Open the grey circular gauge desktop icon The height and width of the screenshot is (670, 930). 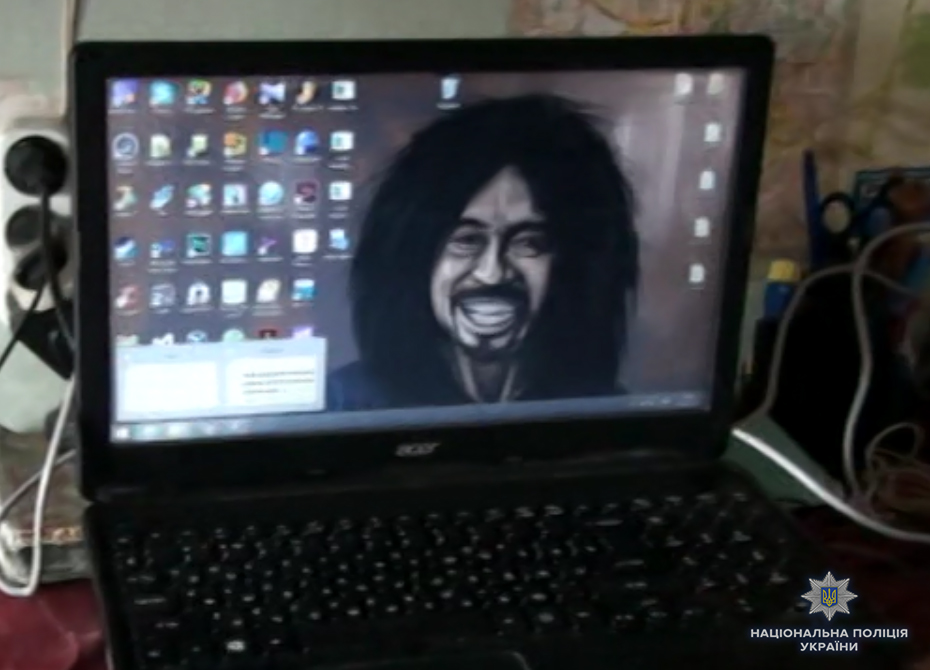[x=125, y=146]
